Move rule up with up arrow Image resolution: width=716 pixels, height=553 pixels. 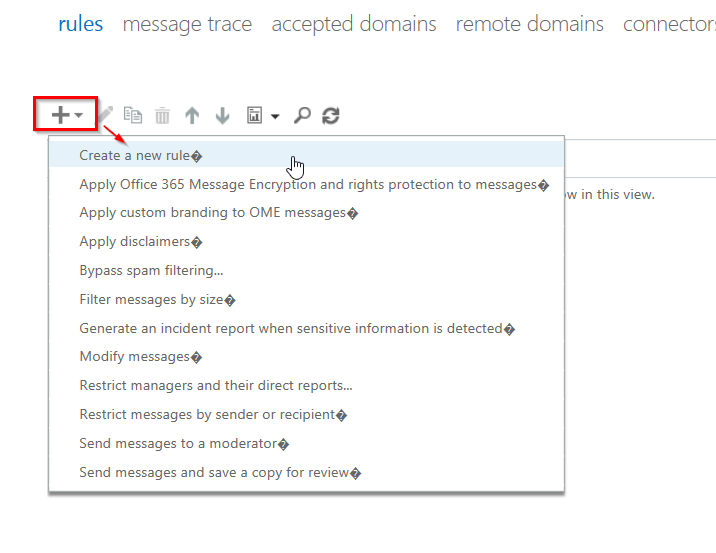click(x=192, y=116)
